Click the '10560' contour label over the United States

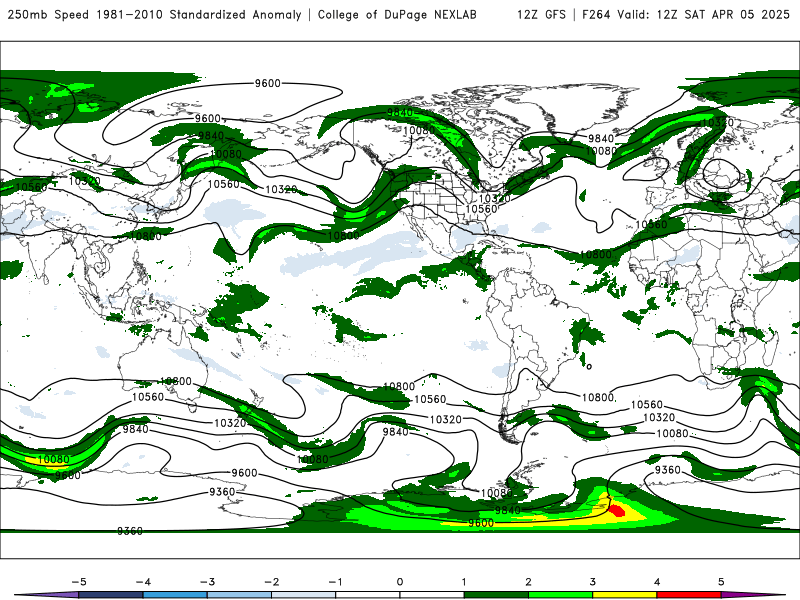481,209
